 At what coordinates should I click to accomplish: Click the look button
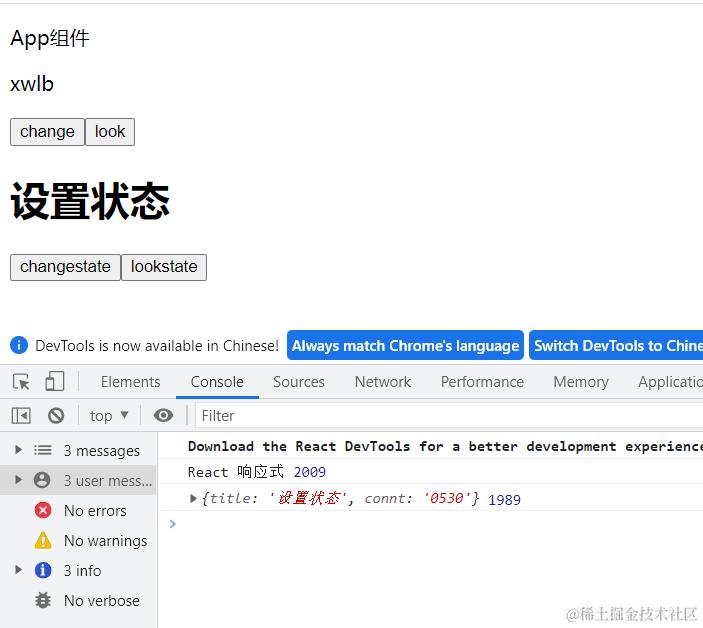[110, 132]
